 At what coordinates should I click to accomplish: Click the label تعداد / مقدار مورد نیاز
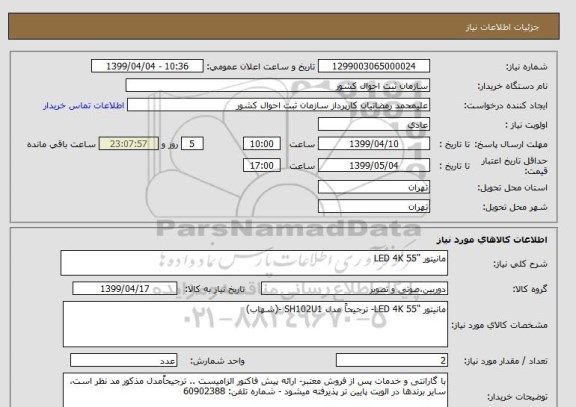click(505, 361)
